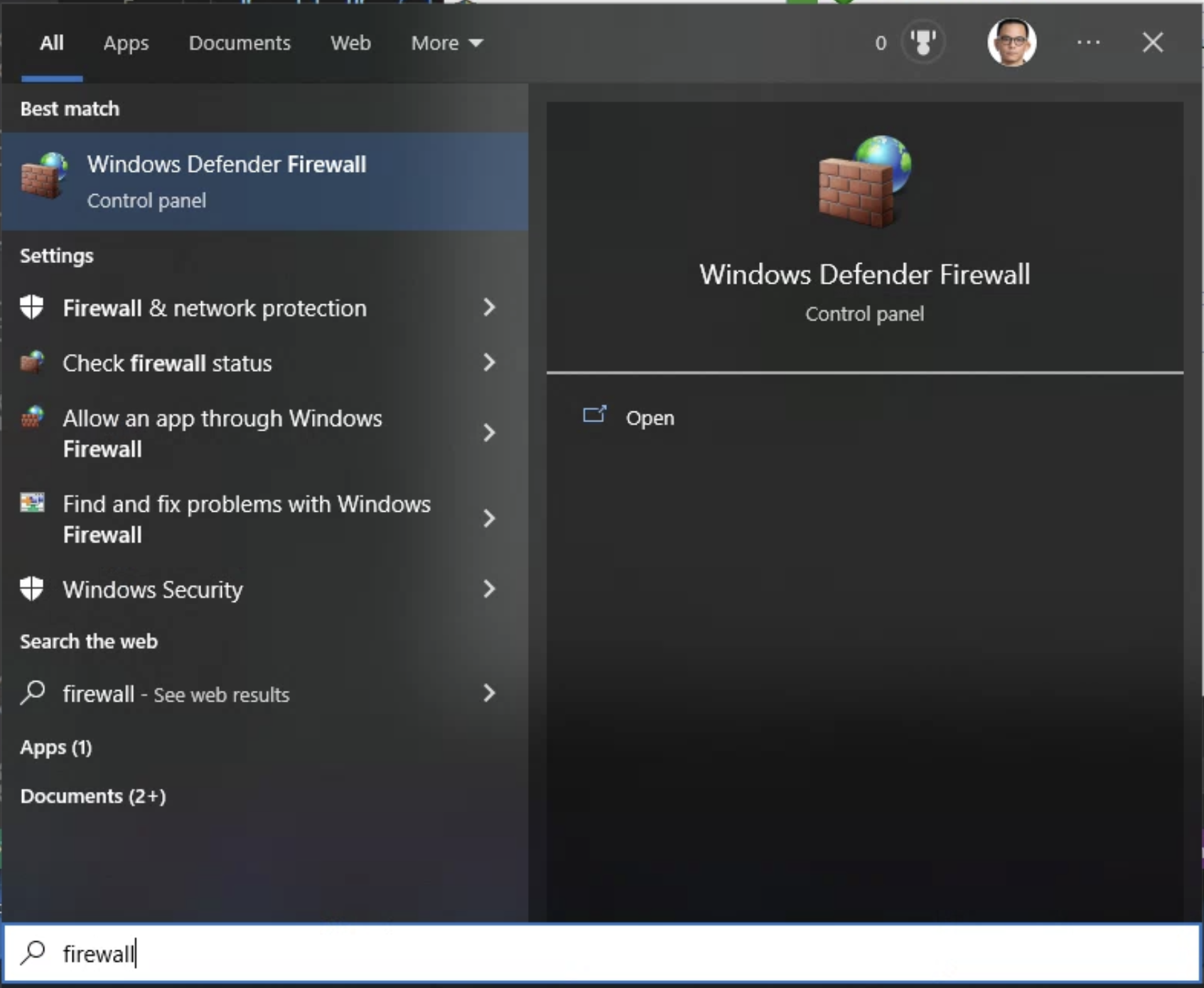
Task: Click the firewall search input field
Action: (x=602, y=952)
